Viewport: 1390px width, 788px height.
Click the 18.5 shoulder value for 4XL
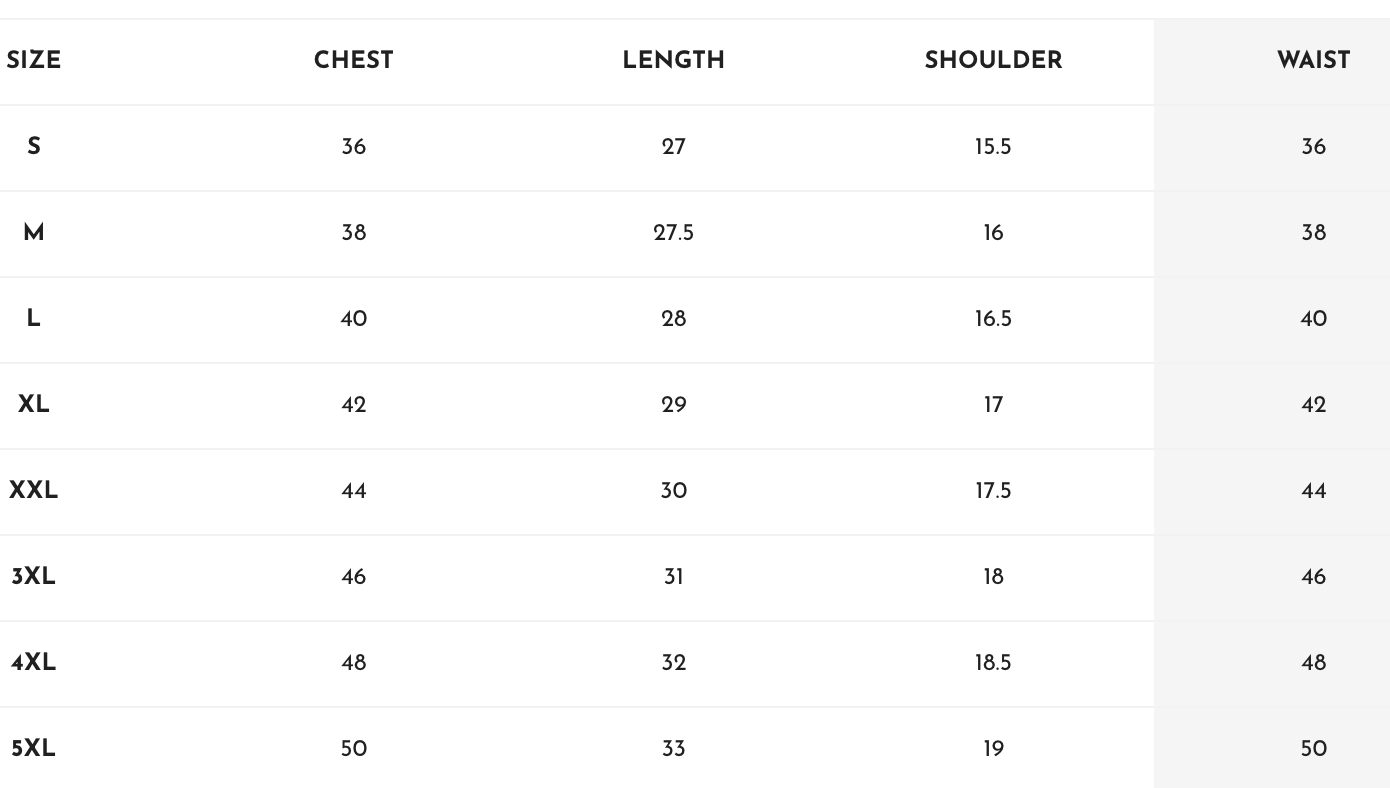coord(993,662)
